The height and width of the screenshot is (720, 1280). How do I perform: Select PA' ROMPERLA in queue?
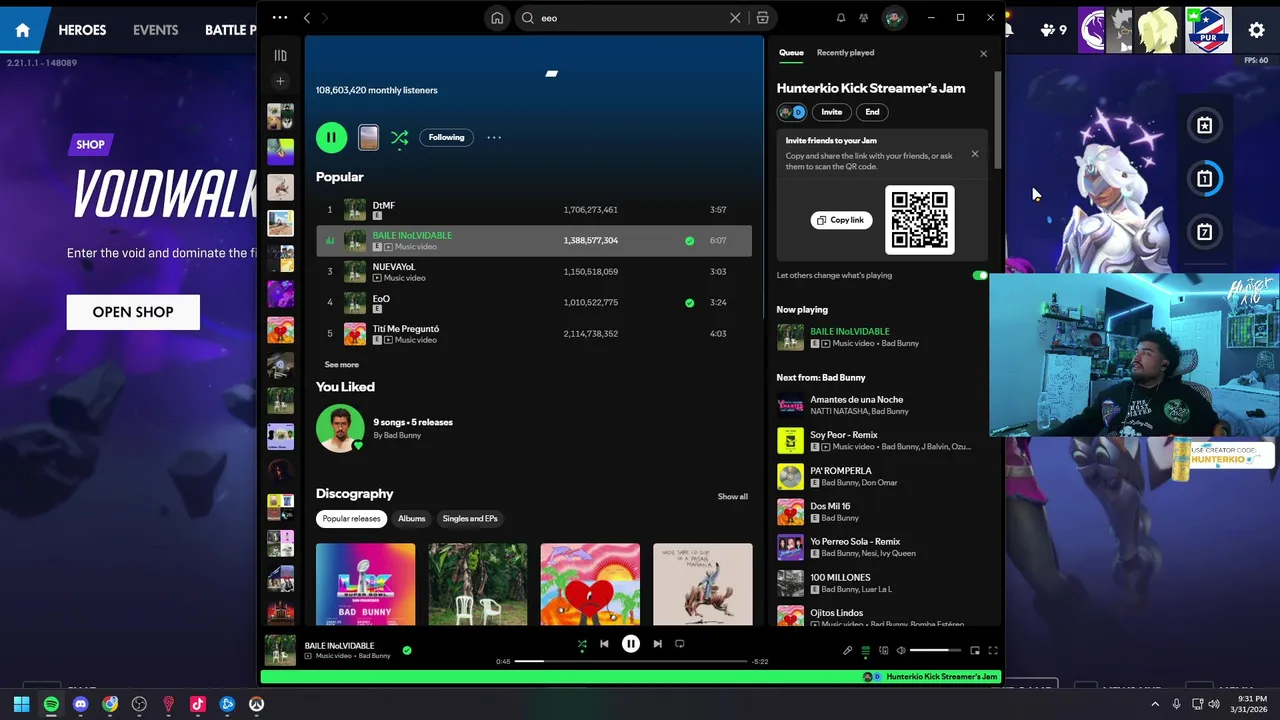coord(880,476)
